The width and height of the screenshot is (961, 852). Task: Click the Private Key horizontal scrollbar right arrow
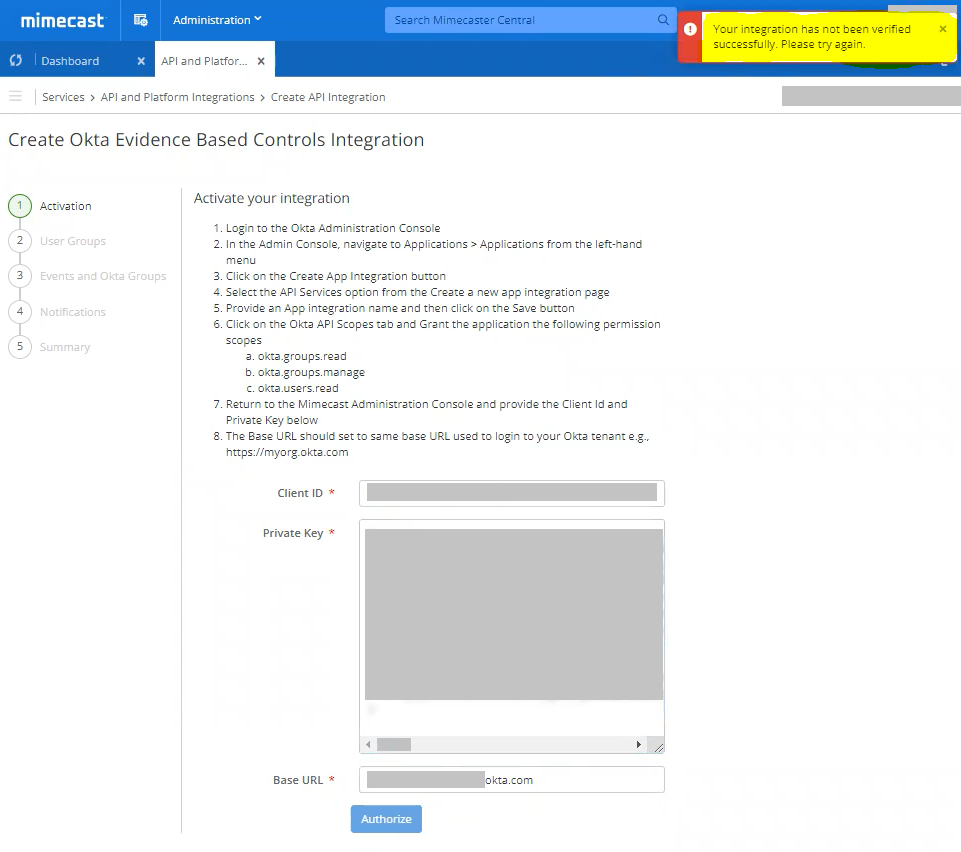[x=639, y=744]
